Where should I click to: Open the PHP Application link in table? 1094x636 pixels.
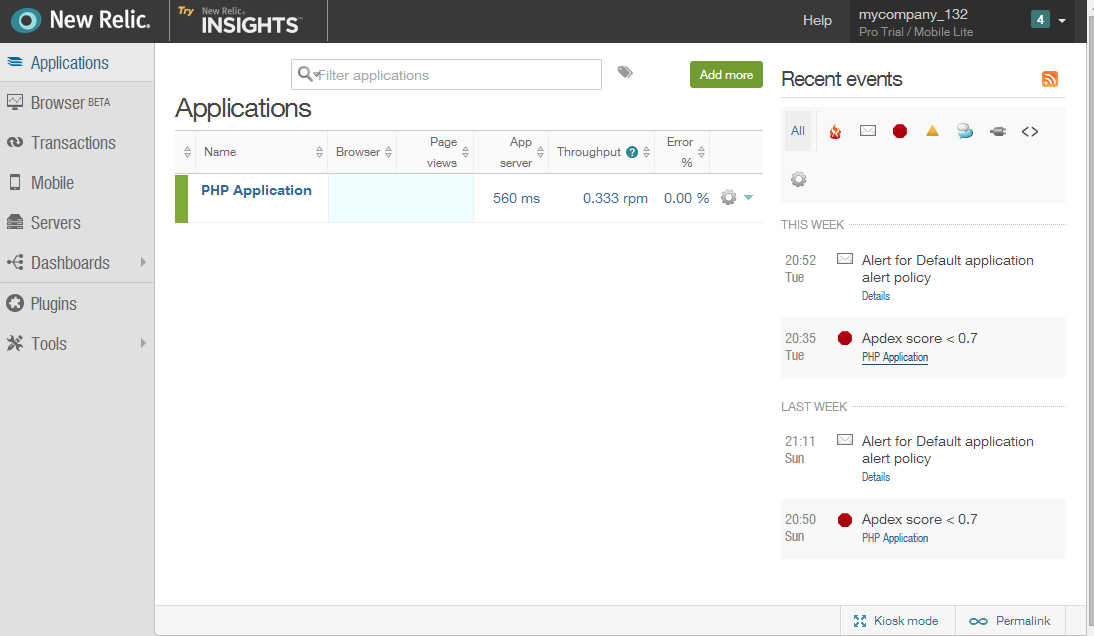point(256,190)
